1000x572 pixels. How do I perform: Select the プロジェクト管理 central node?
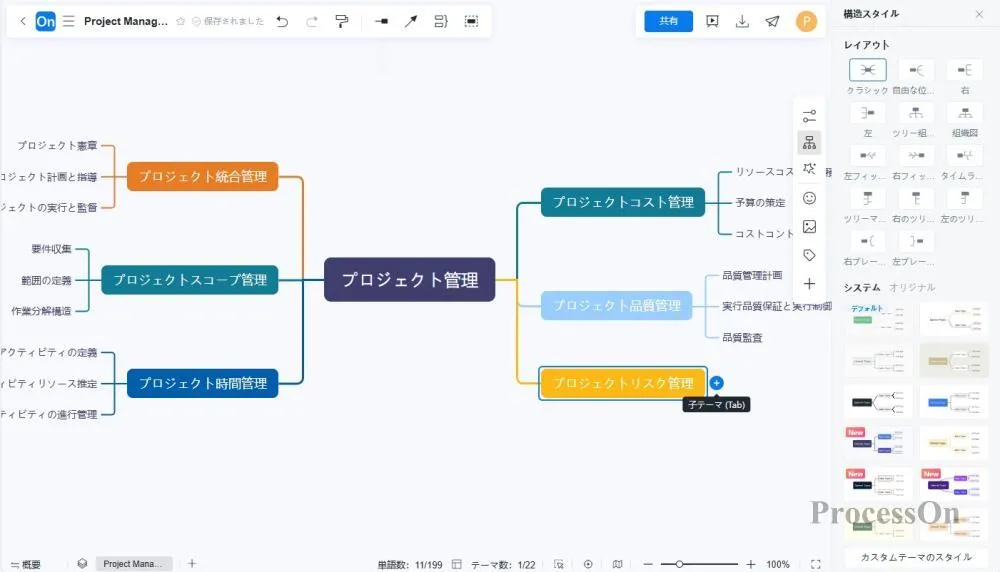click(x=409, y=280)
